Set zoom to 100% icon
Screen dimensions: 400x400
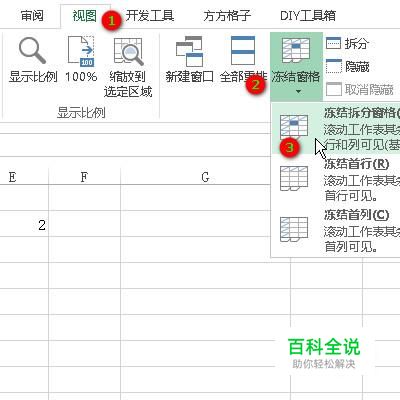81,51
